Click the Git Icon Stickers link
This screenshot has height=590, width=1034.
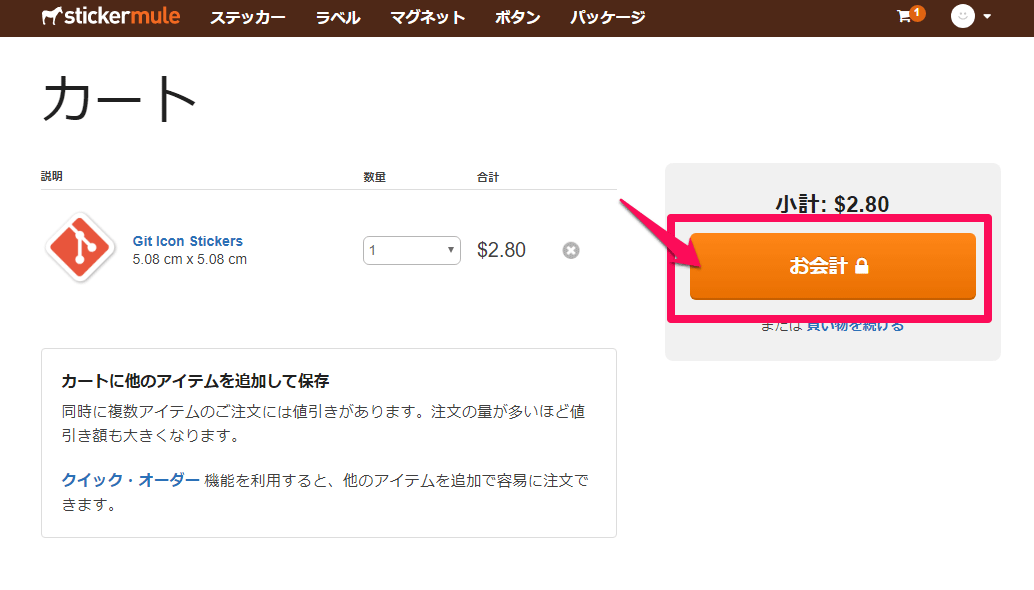pyautogui.click(x=187, y=241)
